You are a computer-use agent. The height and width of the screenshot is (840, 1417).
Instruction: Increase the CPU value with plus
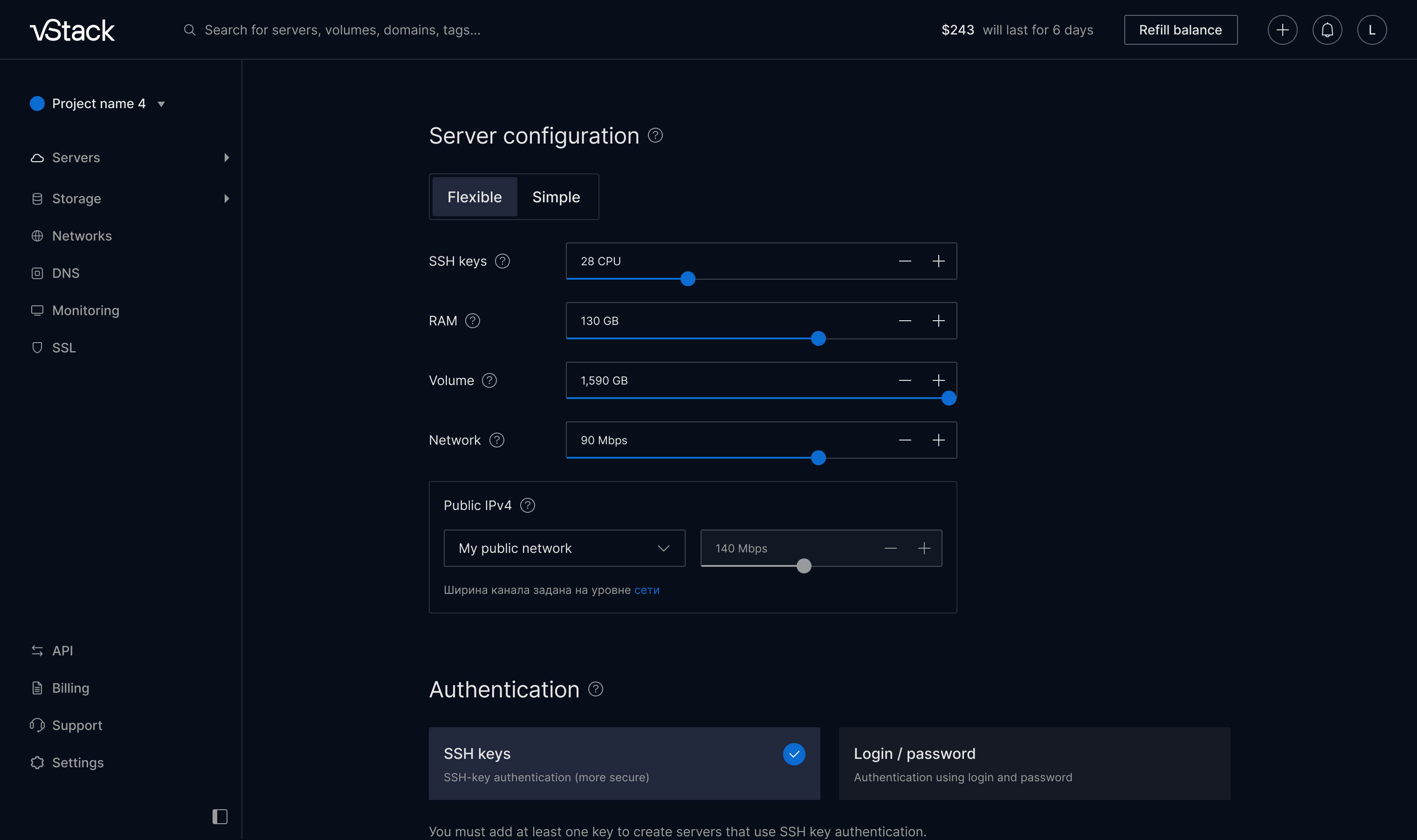(938, 262)
